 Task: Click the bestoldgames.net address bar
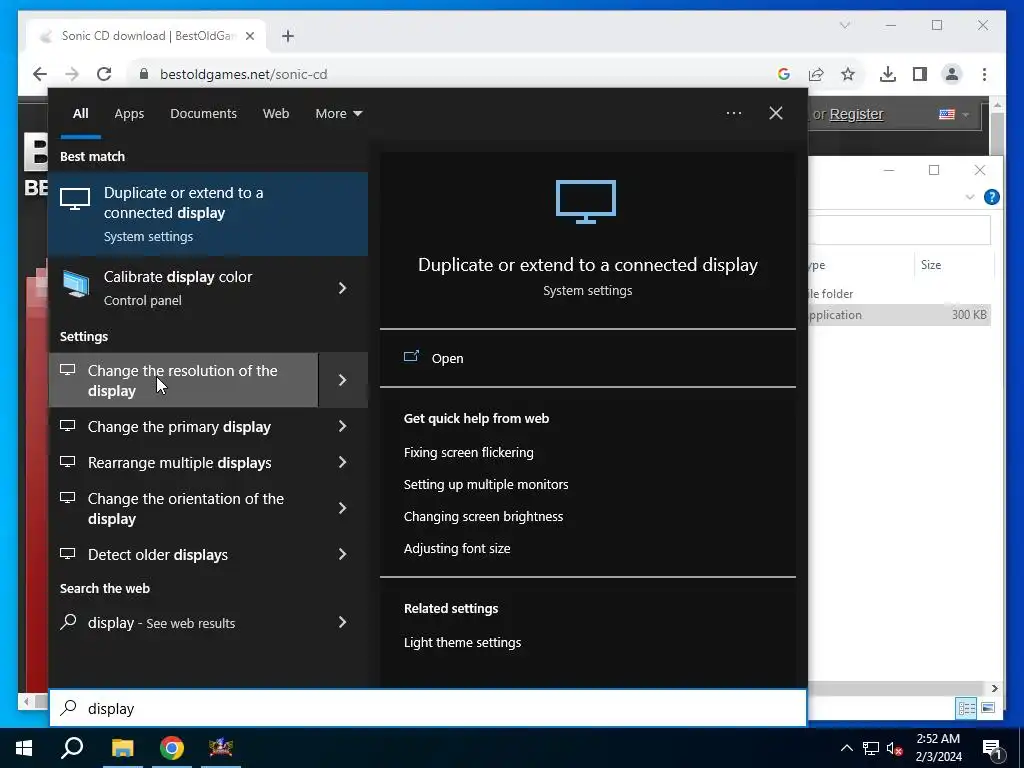[457, 74]
